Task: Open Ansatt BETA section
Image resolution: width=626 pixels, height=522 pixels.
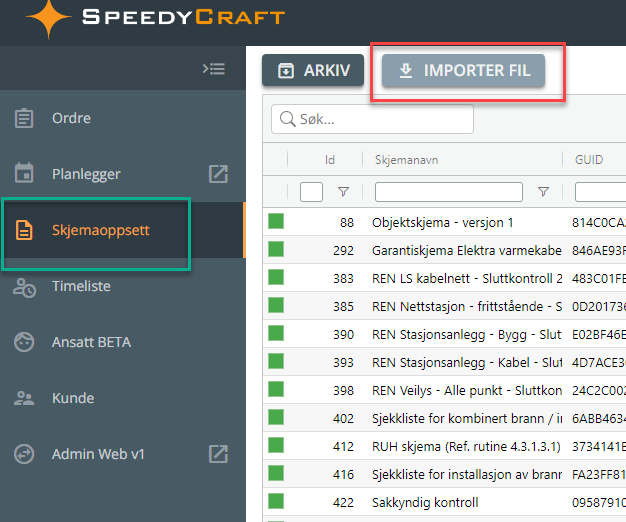Action: (123, 342)
